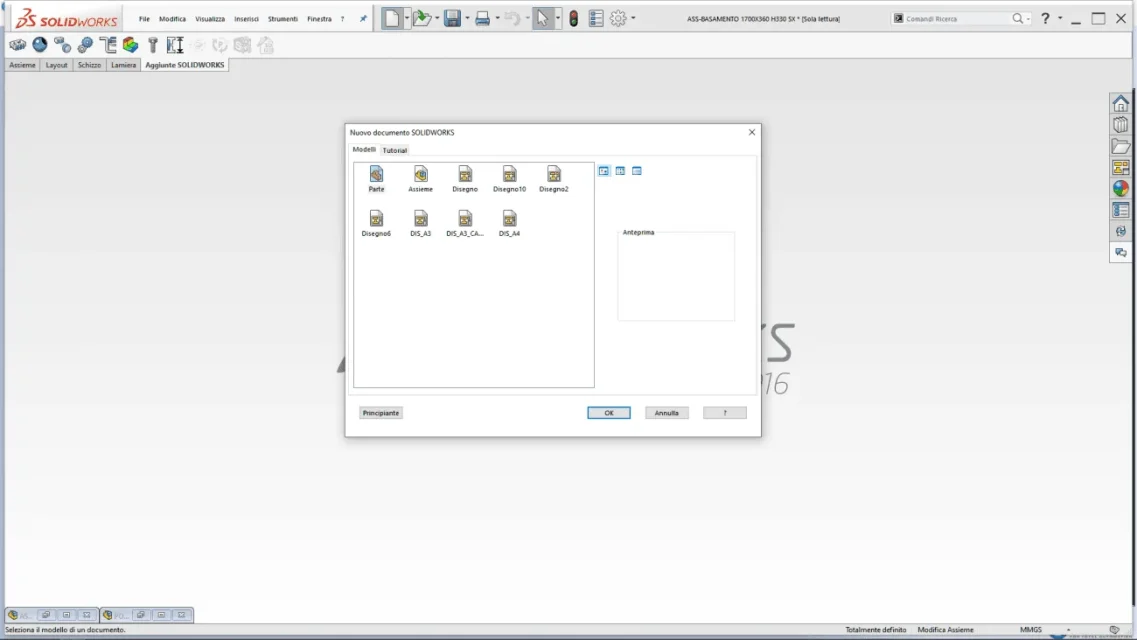Pin the menu bar with pushpin

pyautogui.click(x=363, y=19)
